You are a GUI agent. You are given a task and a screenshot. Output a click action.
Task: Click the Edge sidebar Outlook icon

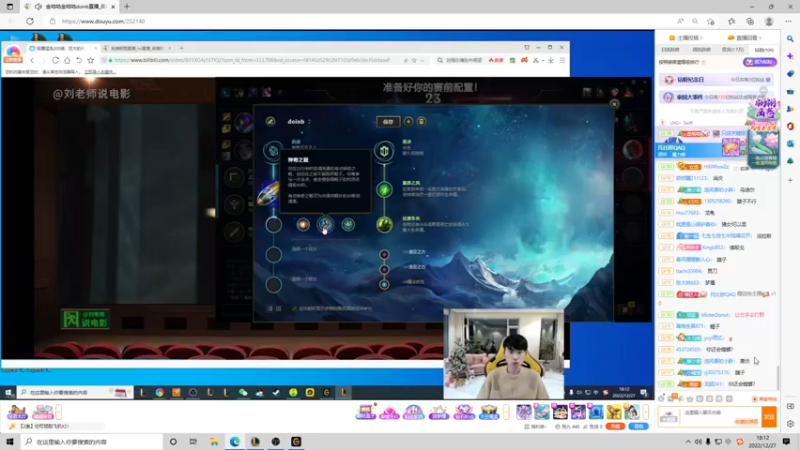tap(790, 143)
